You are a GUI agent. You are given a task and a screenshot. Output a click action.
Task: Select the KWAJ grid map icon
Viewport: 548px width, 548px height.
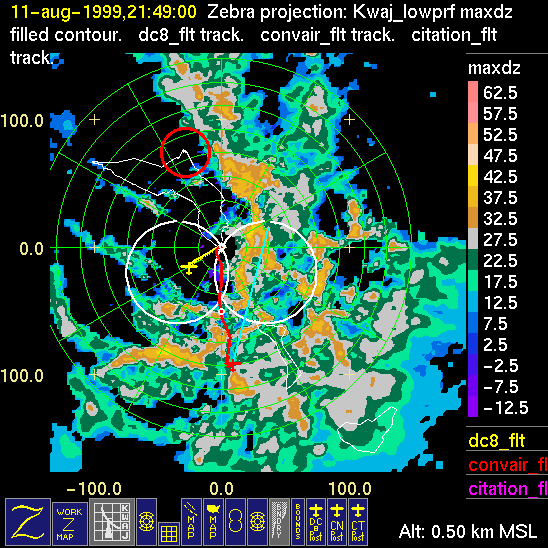coord(111,521)
